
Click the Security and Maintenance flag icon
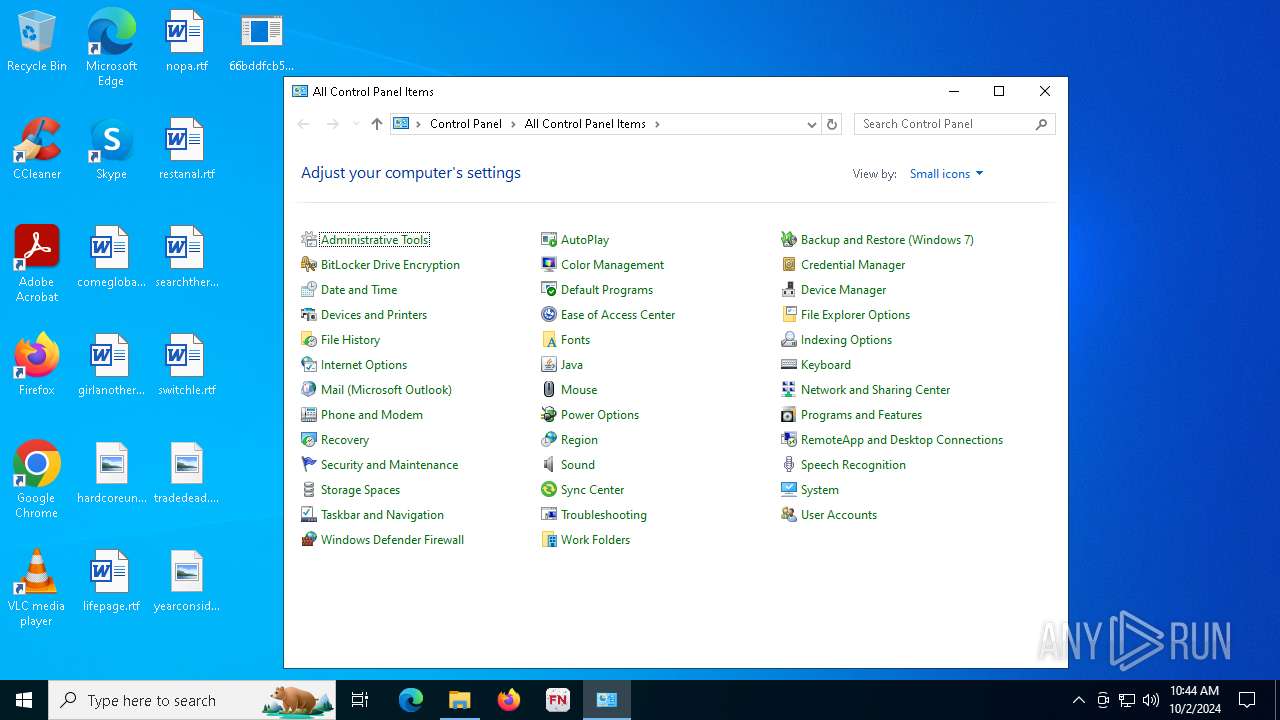[x=309, y=465]
